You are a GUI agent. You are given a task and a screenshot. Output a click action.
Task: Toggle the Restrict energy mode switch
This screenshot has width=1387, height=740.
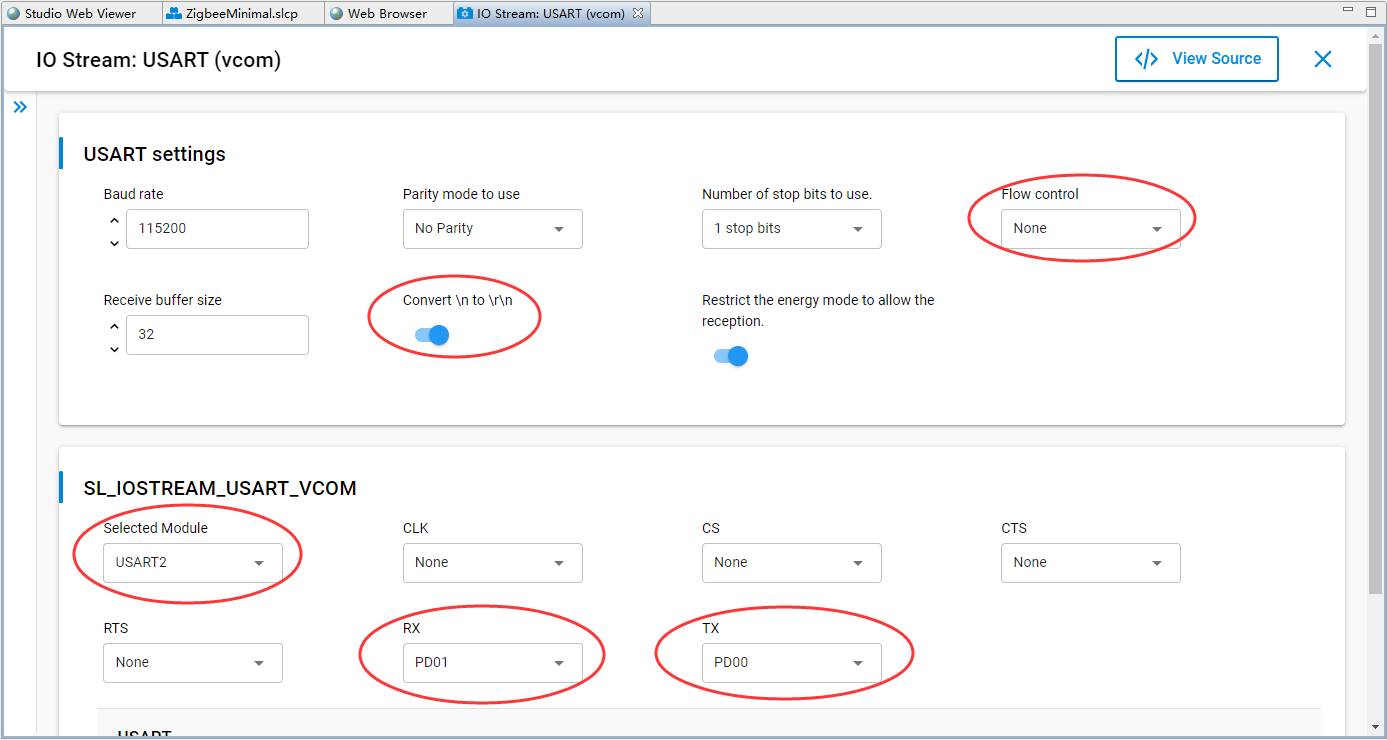coord(731,356)
